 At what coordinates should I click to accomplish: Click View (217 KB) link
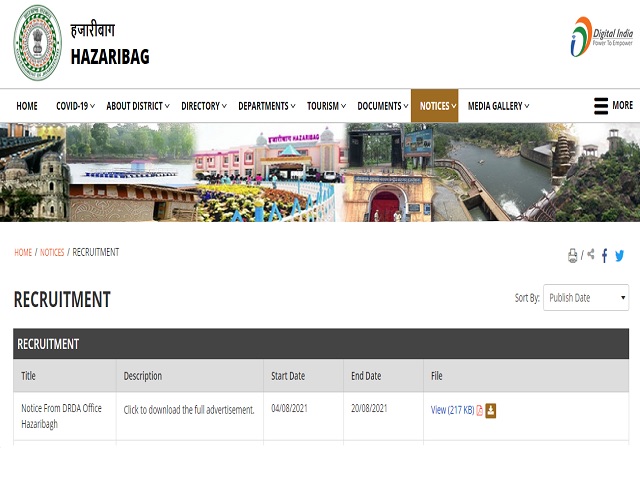[452, 410]
